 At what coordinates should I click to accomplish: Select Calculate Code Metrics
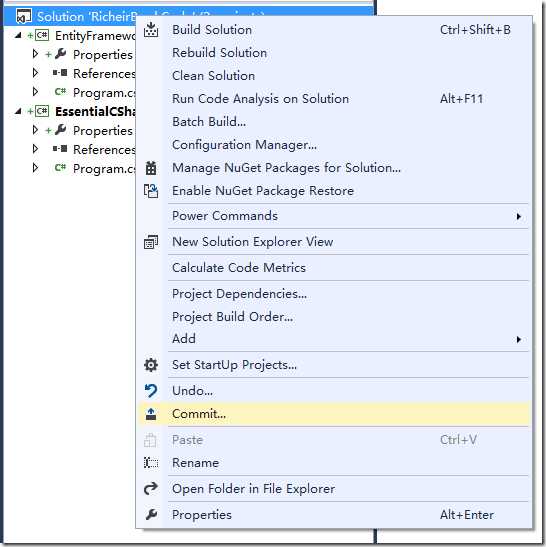point(239,268)
